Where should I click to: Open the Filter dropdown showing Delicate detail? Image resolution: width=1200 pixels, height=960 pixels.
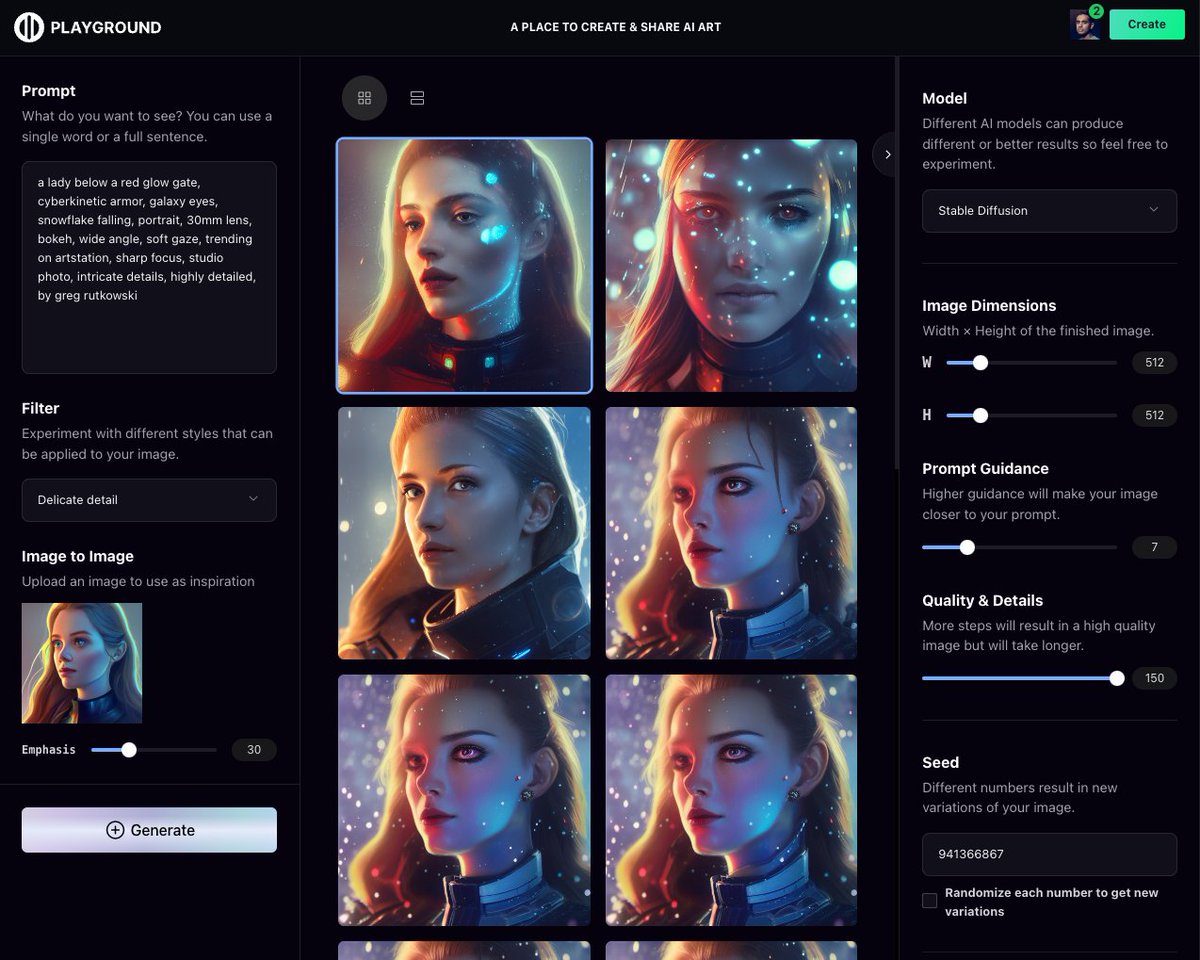pyautogui.click(x=149, y=500)
